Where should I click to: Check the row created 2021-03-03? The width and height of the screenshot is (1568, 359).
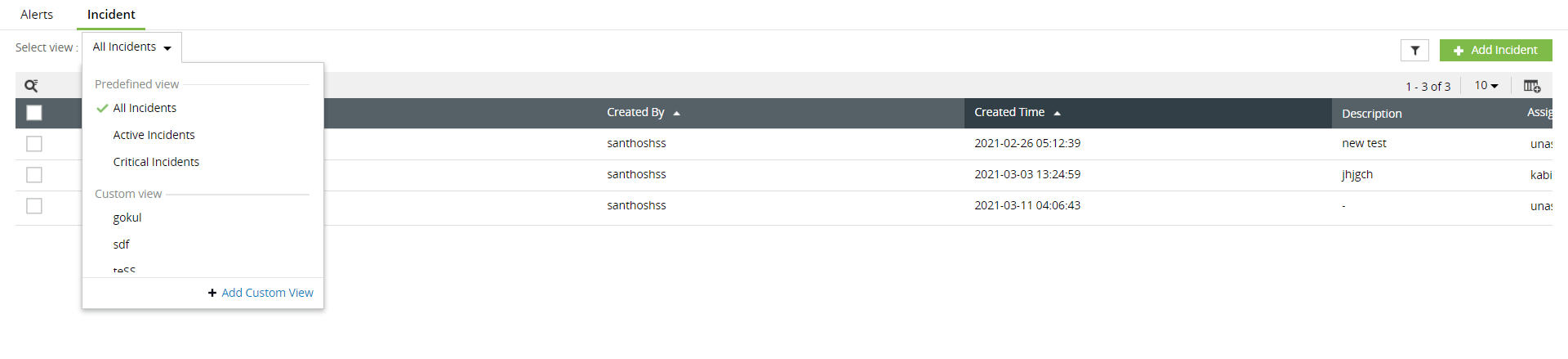tap(34, 175)
